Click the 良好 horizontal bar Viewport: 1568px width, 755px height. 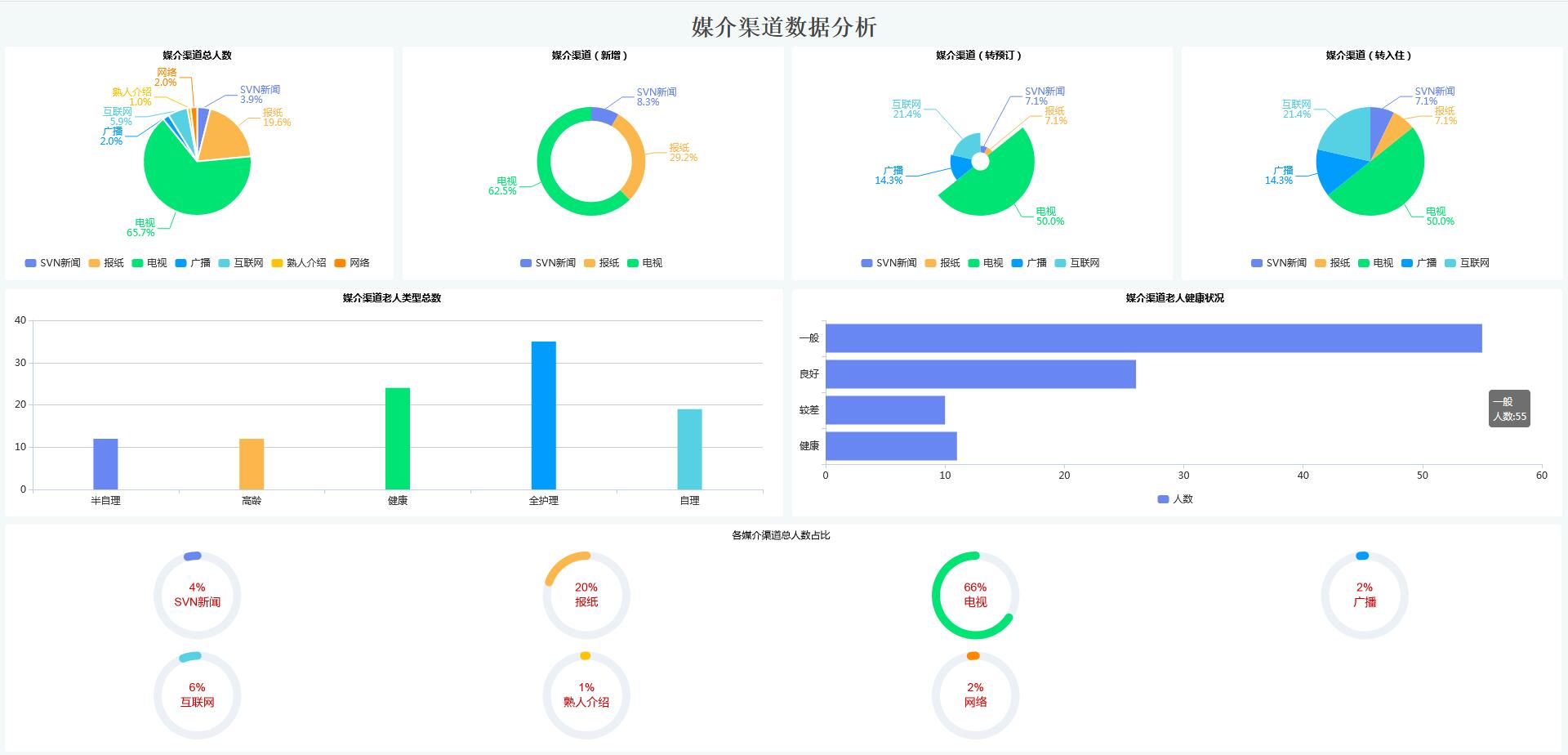click(x=980, y=374)
